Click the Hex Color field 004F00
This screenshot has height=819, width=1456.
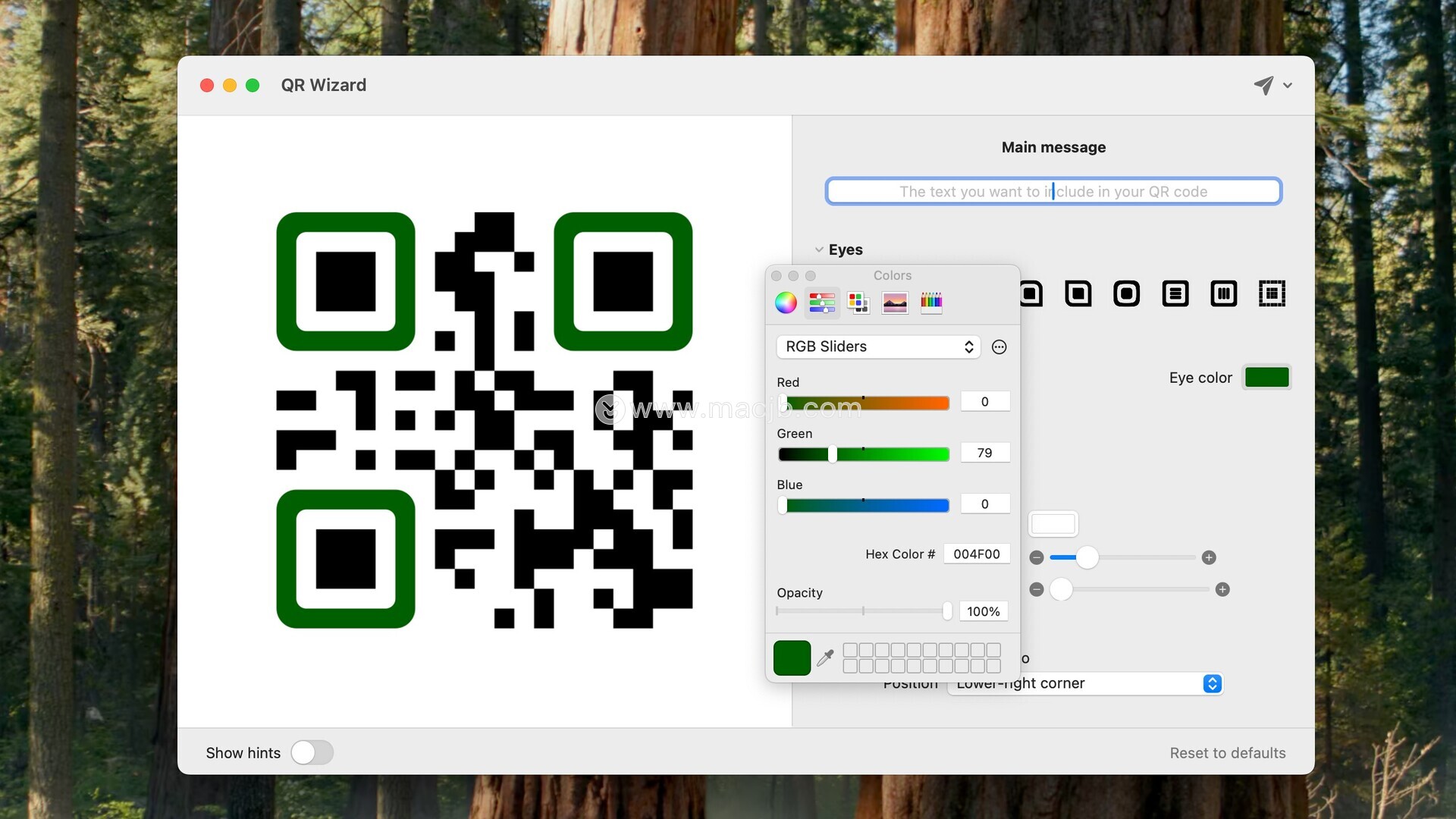[977, 554]
